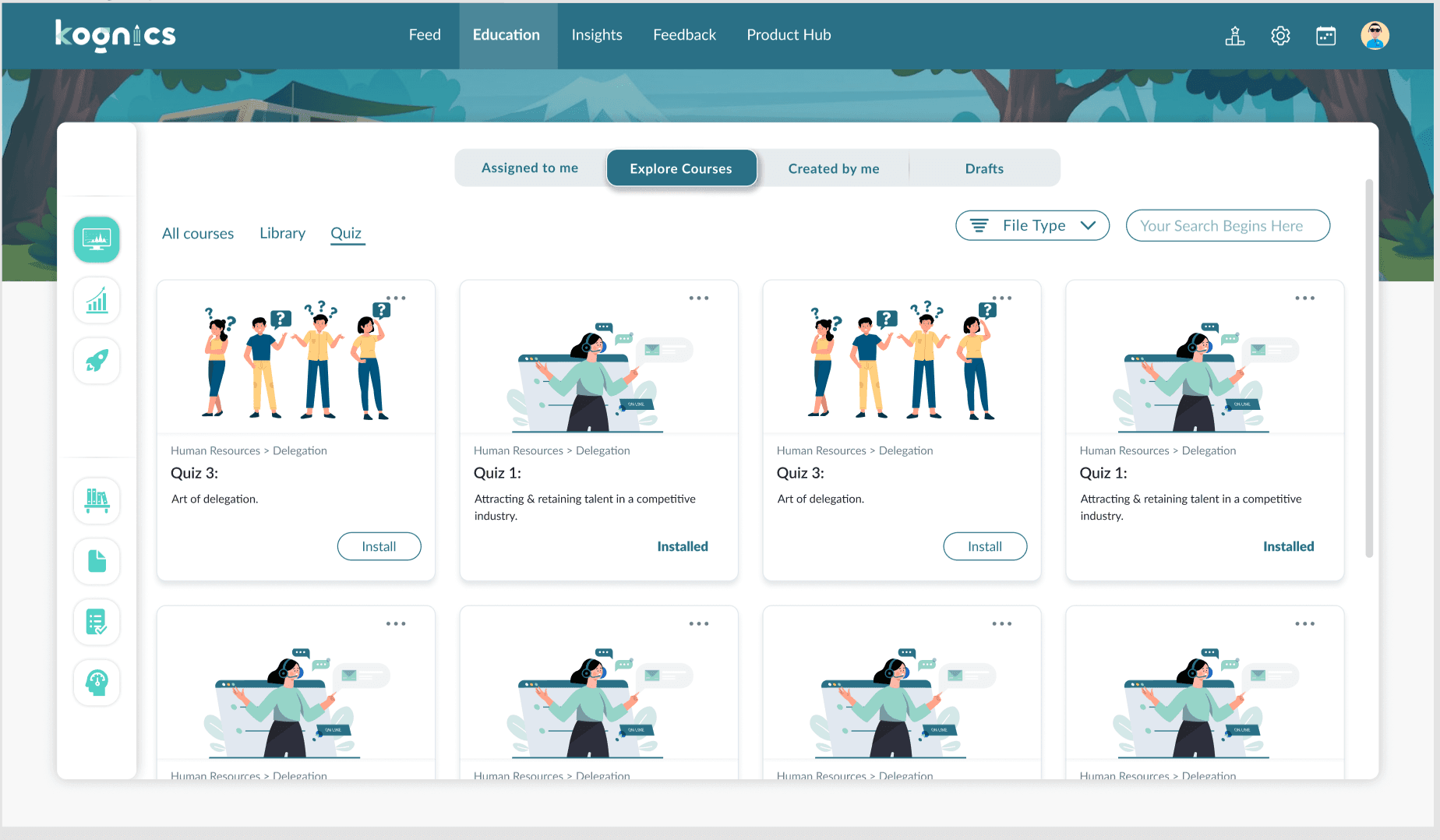Image resolution: width=1440 pixels, height=840 pixels.
Task: Open settings gear icon in top bar
Action: (x=1280, y=36)
